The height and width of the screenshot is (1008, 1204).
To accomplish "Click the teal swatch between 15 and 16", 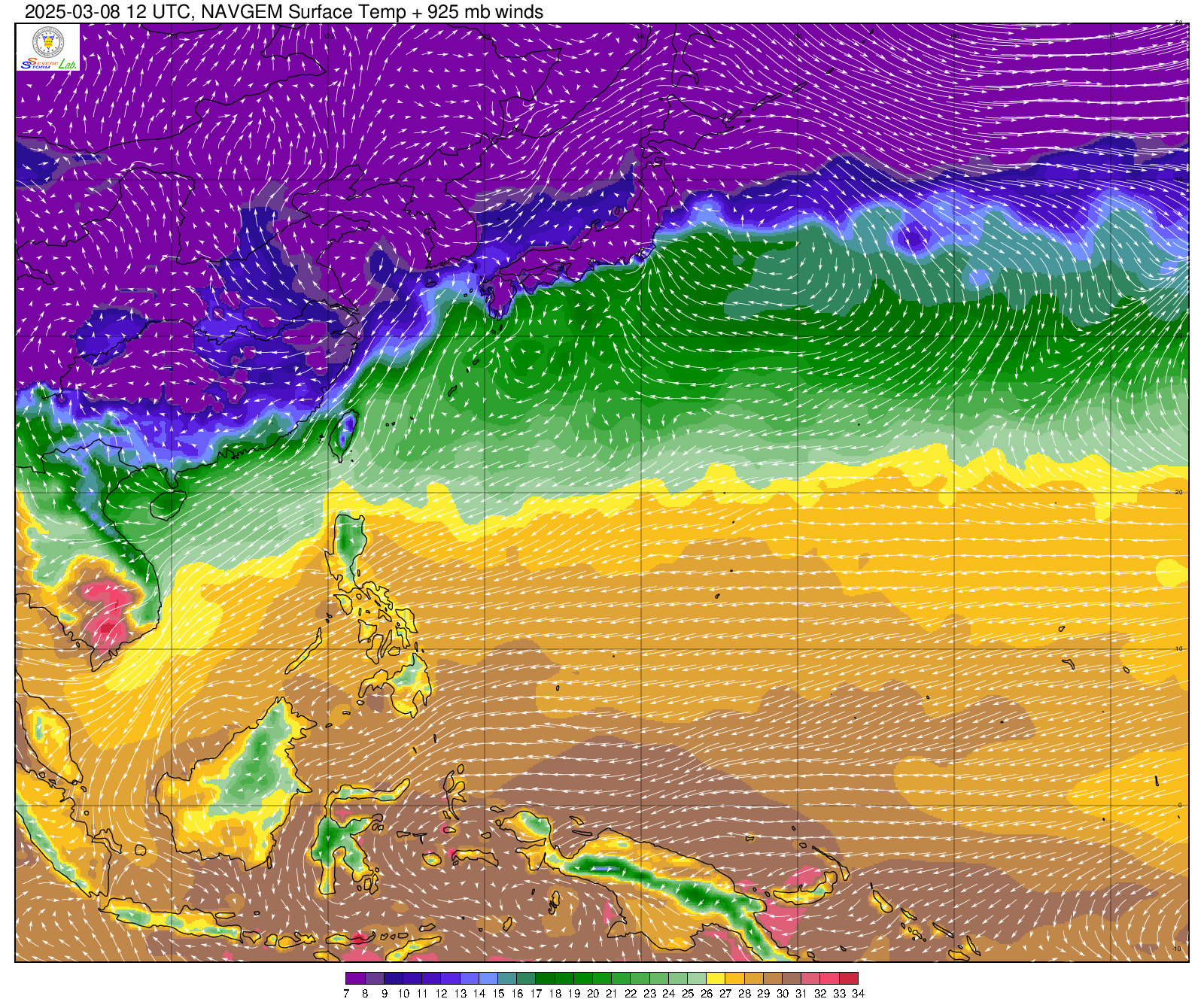I will click(507, 979).
